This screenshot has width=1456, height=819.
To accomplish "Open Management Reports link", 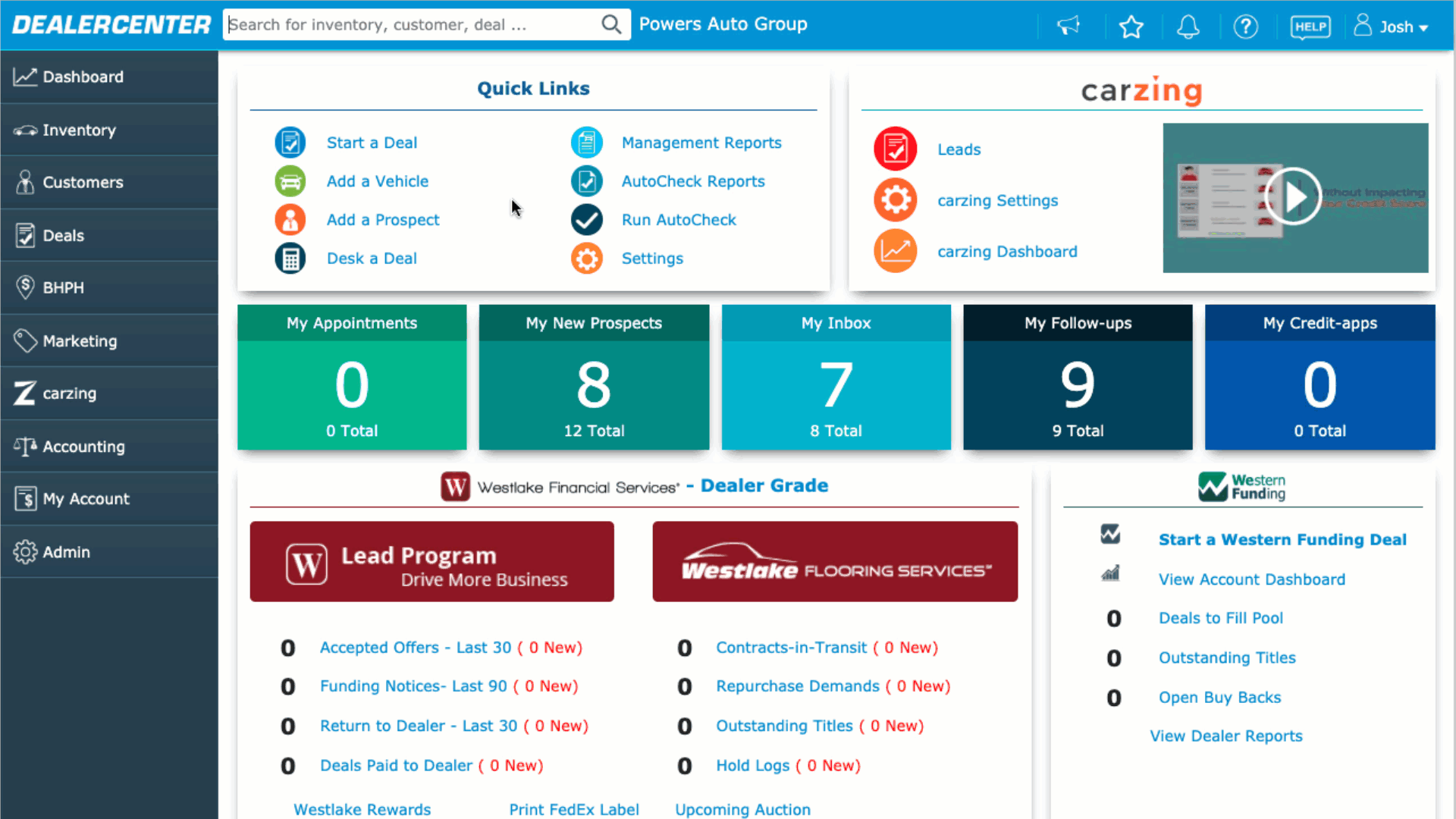I will click(x=701, y=143).
